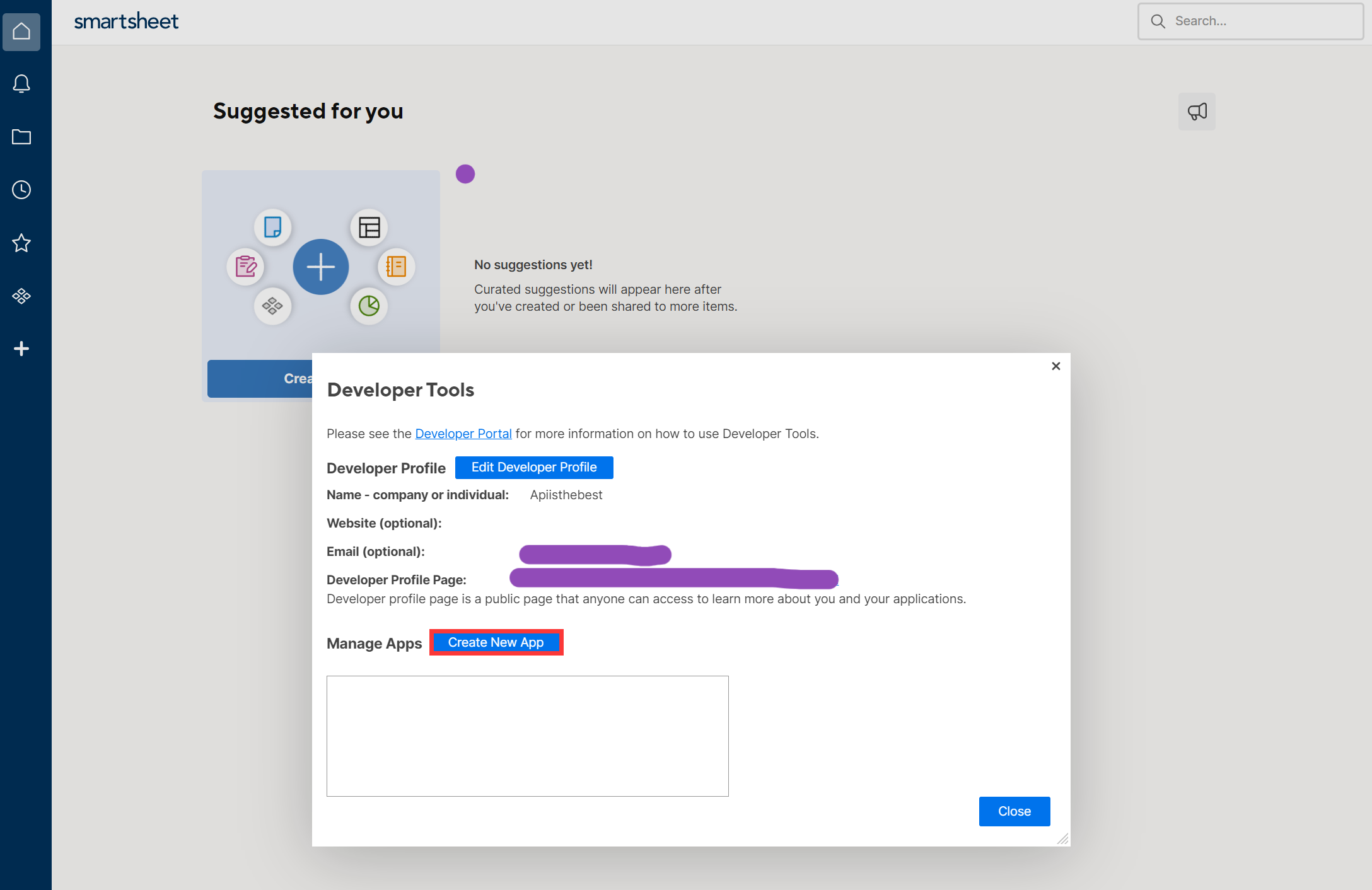Click the name value Apiisthebest
Viewport: 1372px width, 890px height.
pyautogui.click(x=566, y=495)
